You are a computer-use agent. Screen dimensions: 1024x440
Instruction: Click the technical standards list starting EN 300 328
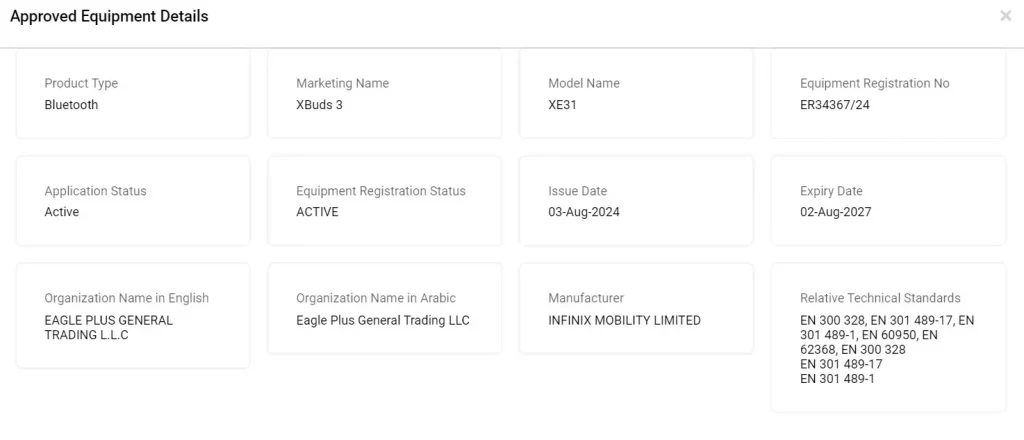[x=886, y=349]
